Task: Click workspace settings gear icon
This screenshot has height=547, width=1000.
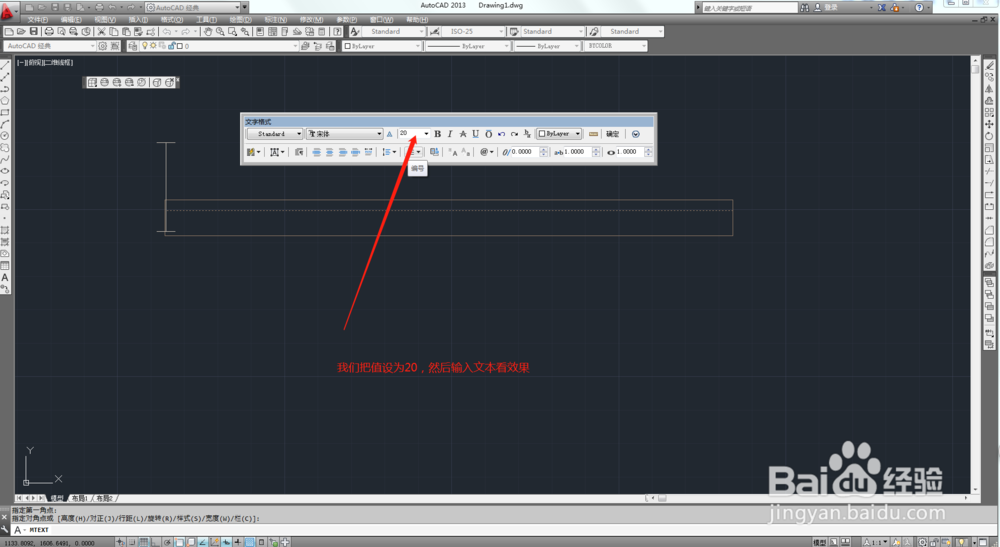Action: pyautogui.click(x=103, y=46)
